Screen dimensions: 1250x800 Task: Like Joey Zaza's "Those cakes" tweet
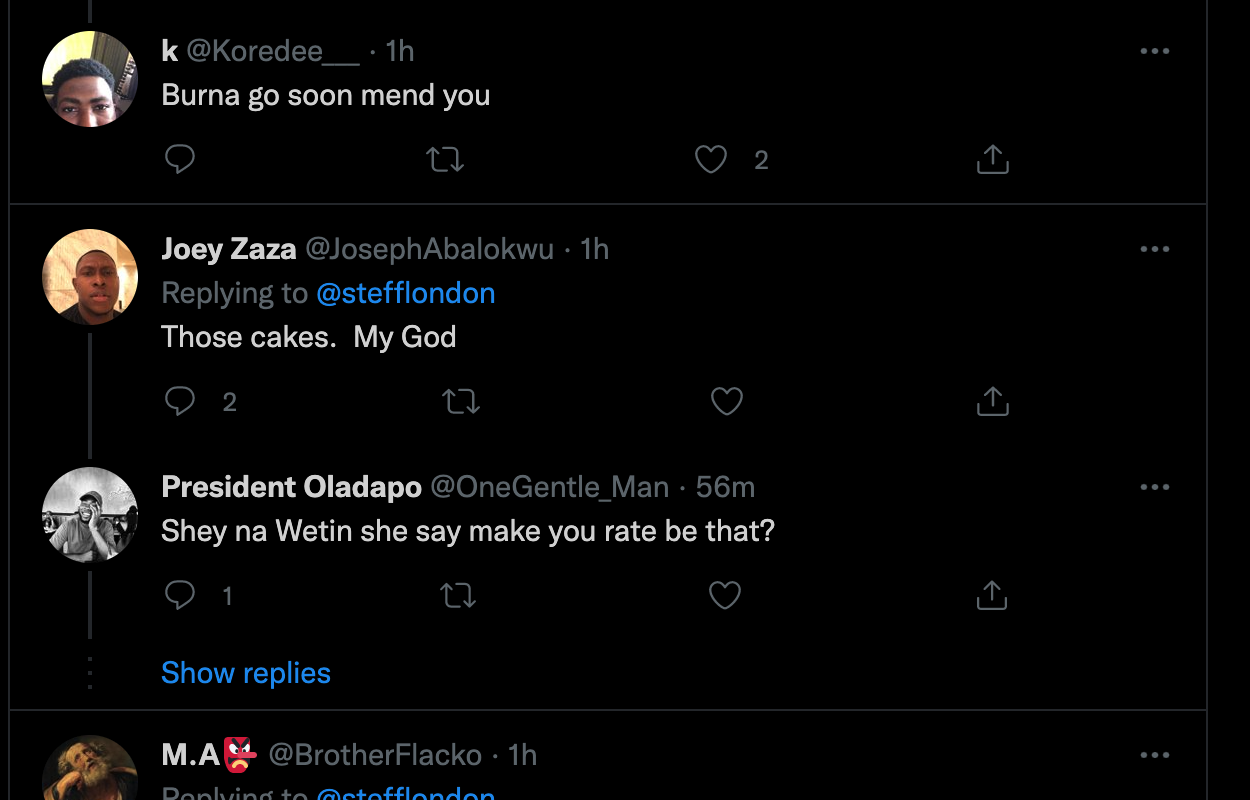(x=726, y=401)
